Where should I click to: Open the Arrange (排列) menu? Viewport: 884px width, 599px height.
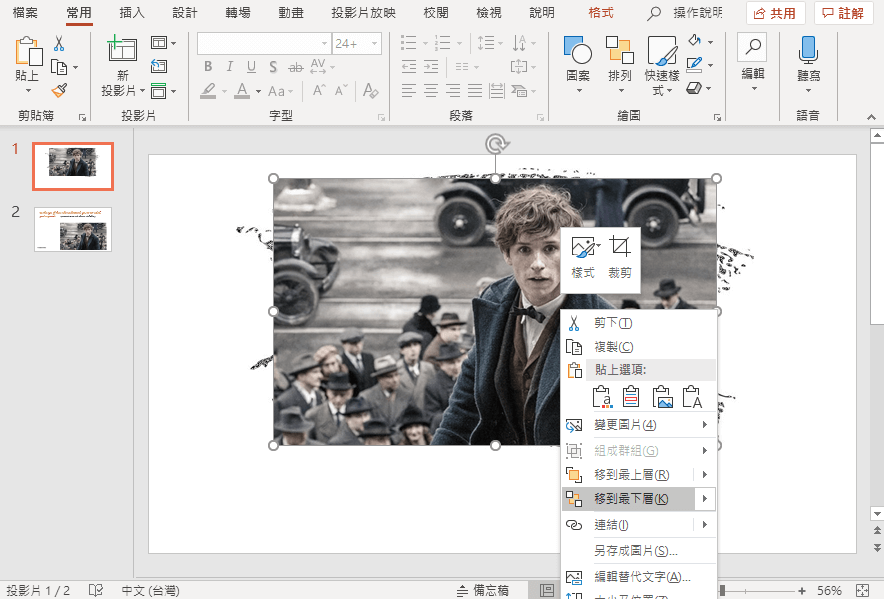tap(620, 65)
